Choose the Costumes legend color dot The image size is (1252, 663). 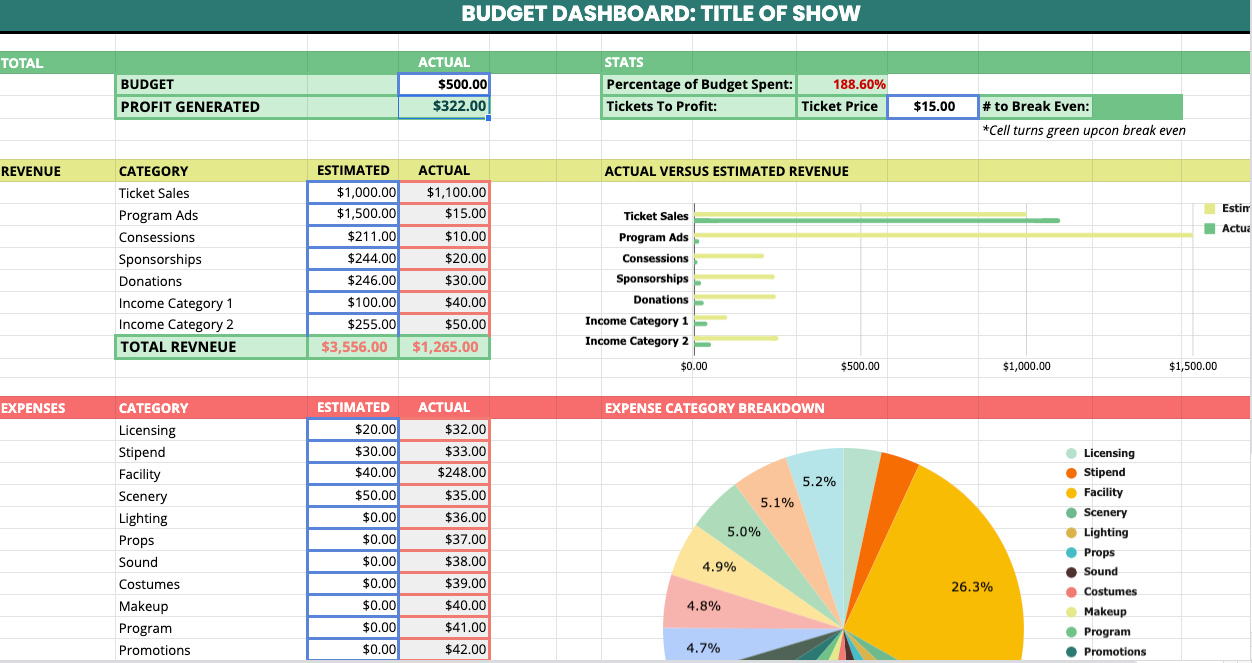click(1071, 592)
